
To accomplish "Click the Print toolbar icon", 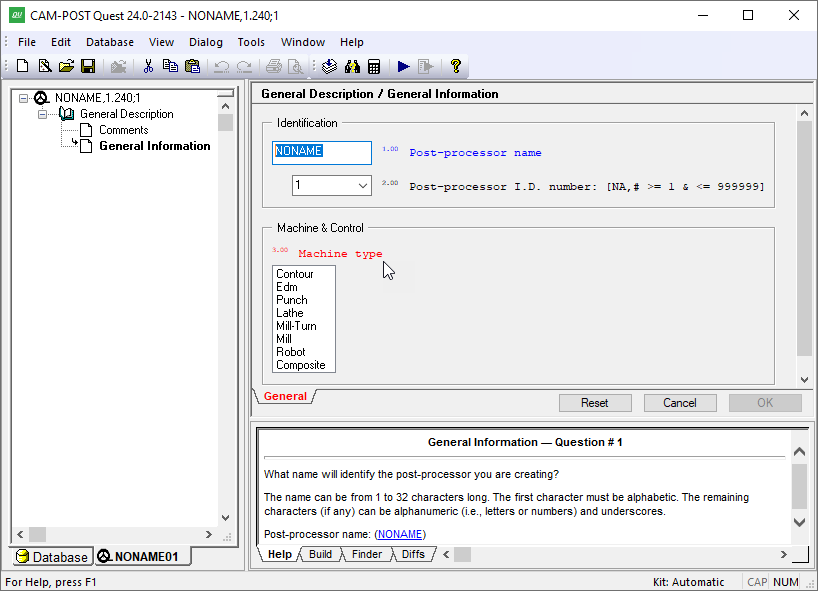I will 273,66.
